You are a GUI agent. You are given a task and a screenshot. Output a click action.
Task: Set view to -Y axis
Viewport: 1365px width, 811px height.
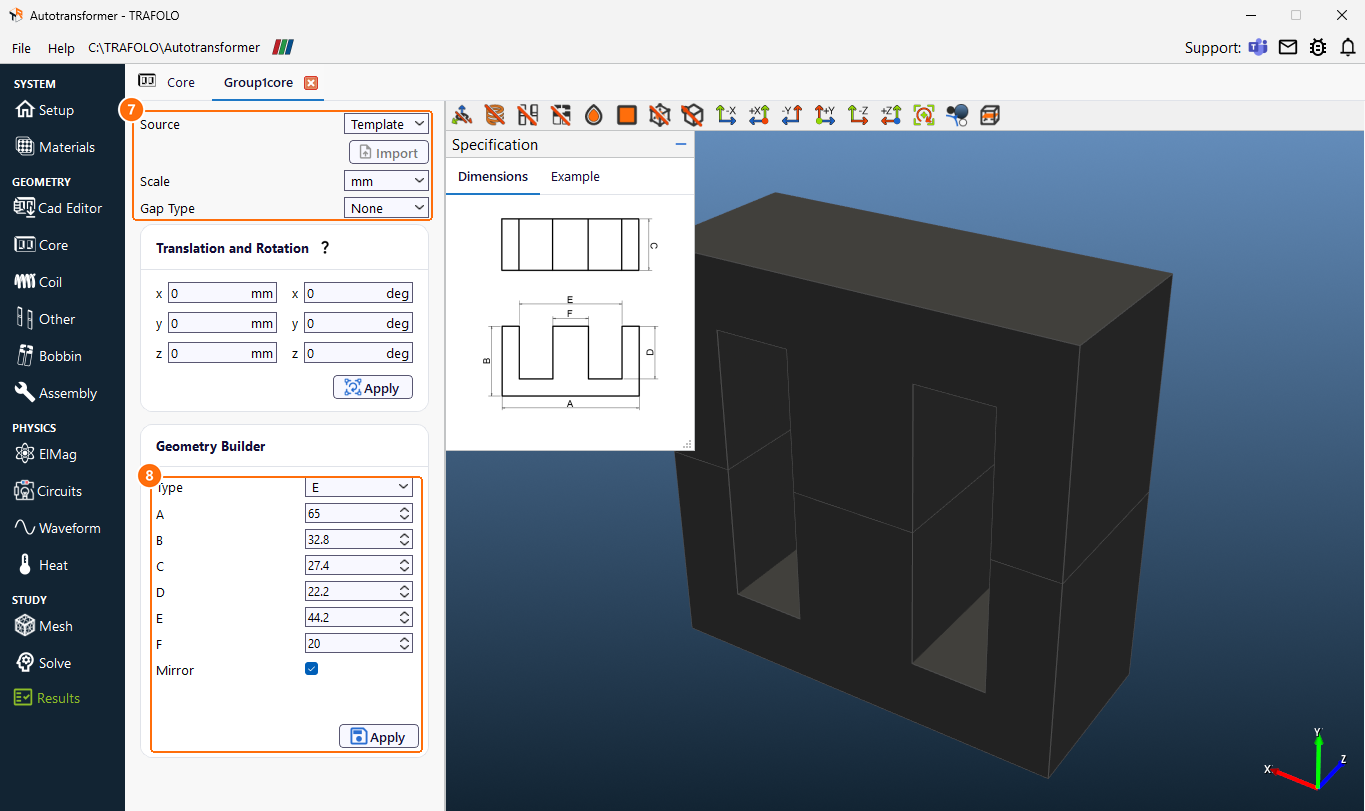[792, 115]
